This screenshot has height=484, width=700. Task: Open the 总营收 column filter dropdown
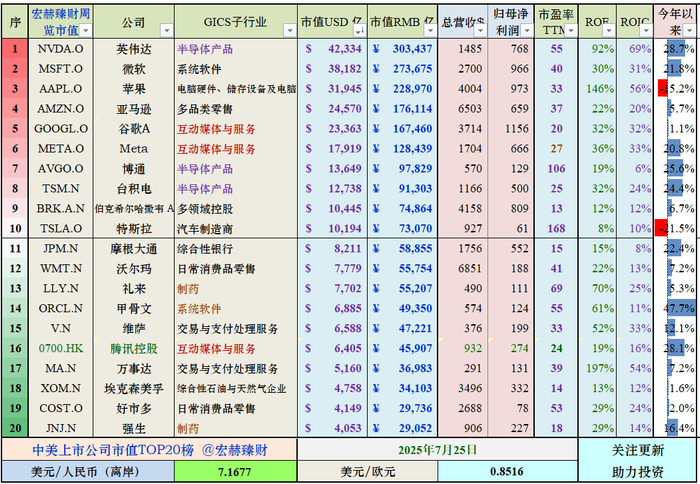click(480, 30)
